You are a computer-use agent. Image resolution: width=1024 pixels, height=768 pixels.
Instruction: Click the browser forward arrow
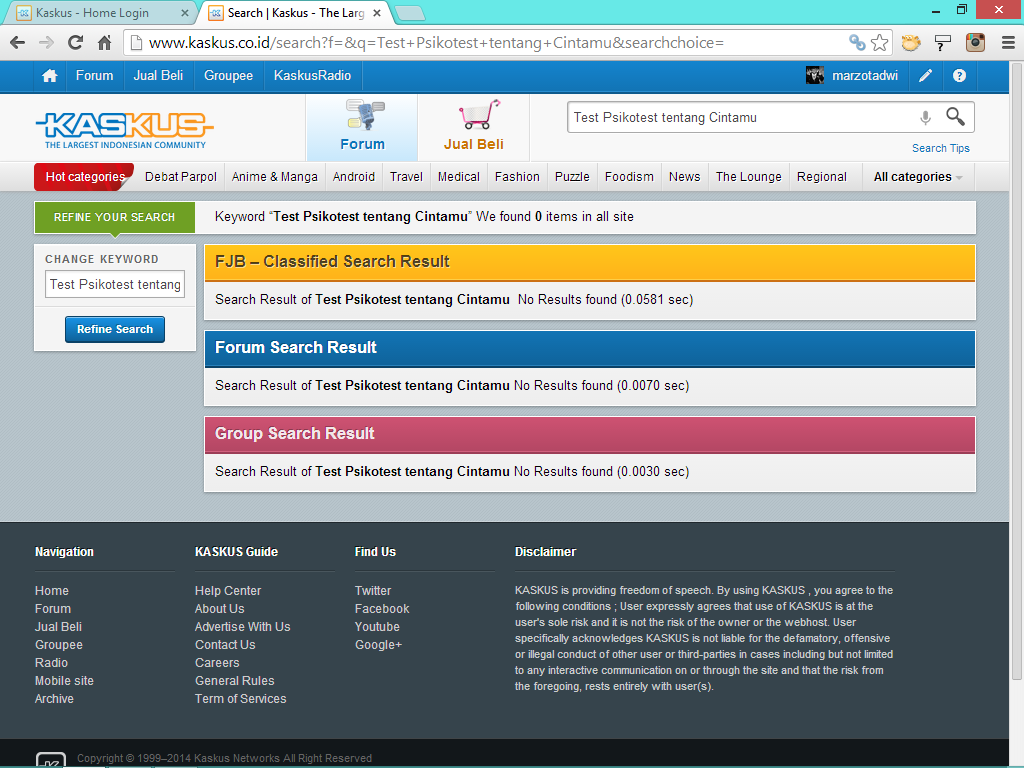coord(46,43)
